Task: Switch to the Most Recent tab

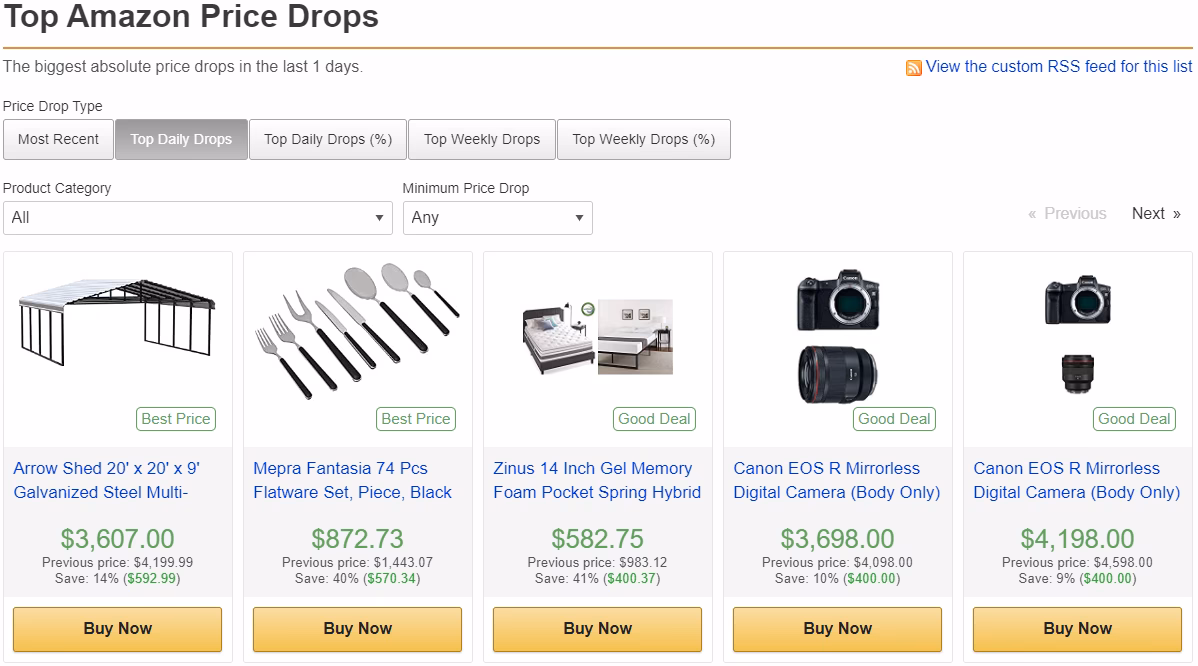Action: pos(58,139)
